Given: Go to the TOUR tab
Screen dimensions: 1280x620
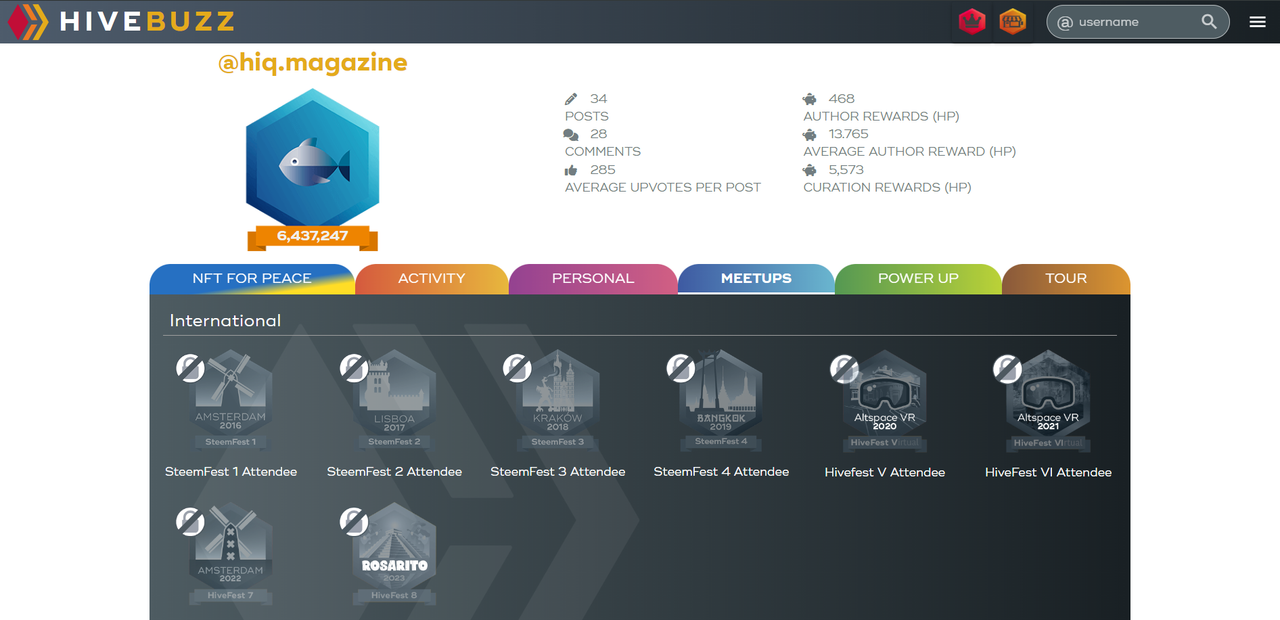Looking at the screenshot, I should pyautogui.click(x=1066, y=279).
